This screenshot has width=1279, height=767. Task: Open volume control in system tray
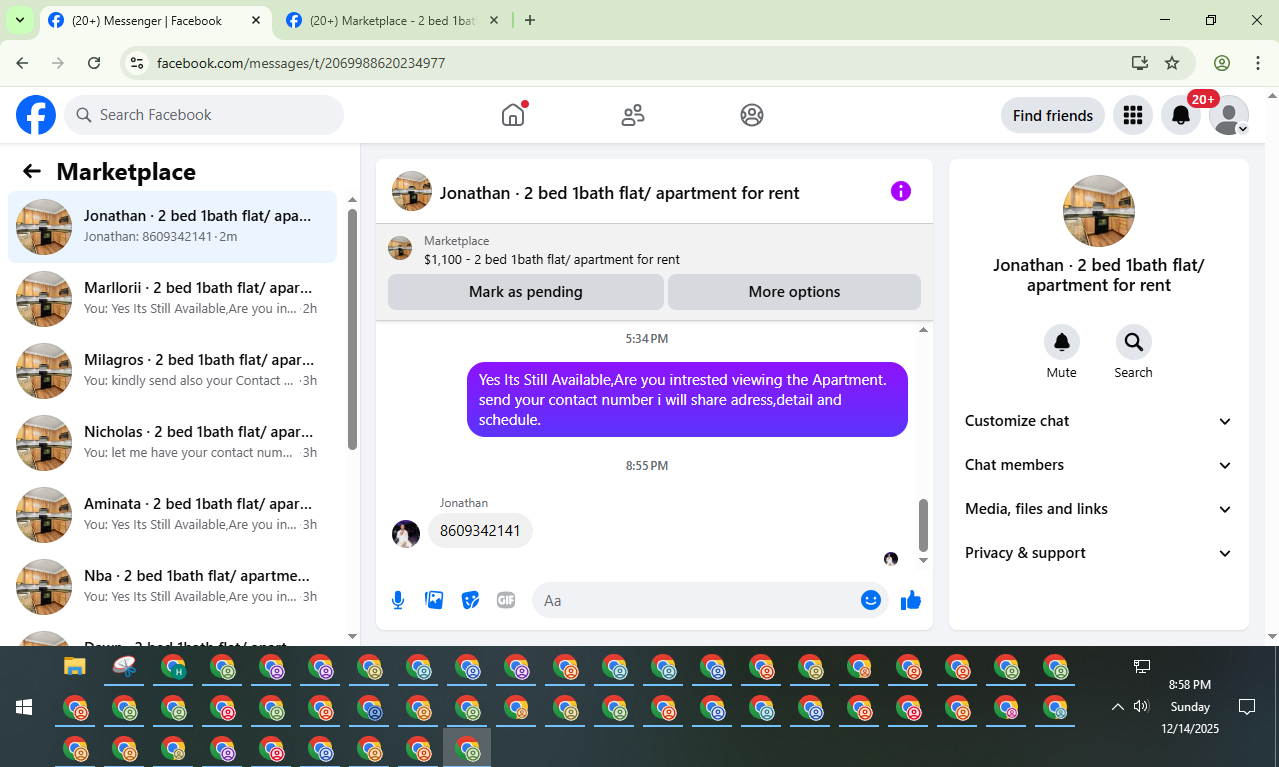1141,707
